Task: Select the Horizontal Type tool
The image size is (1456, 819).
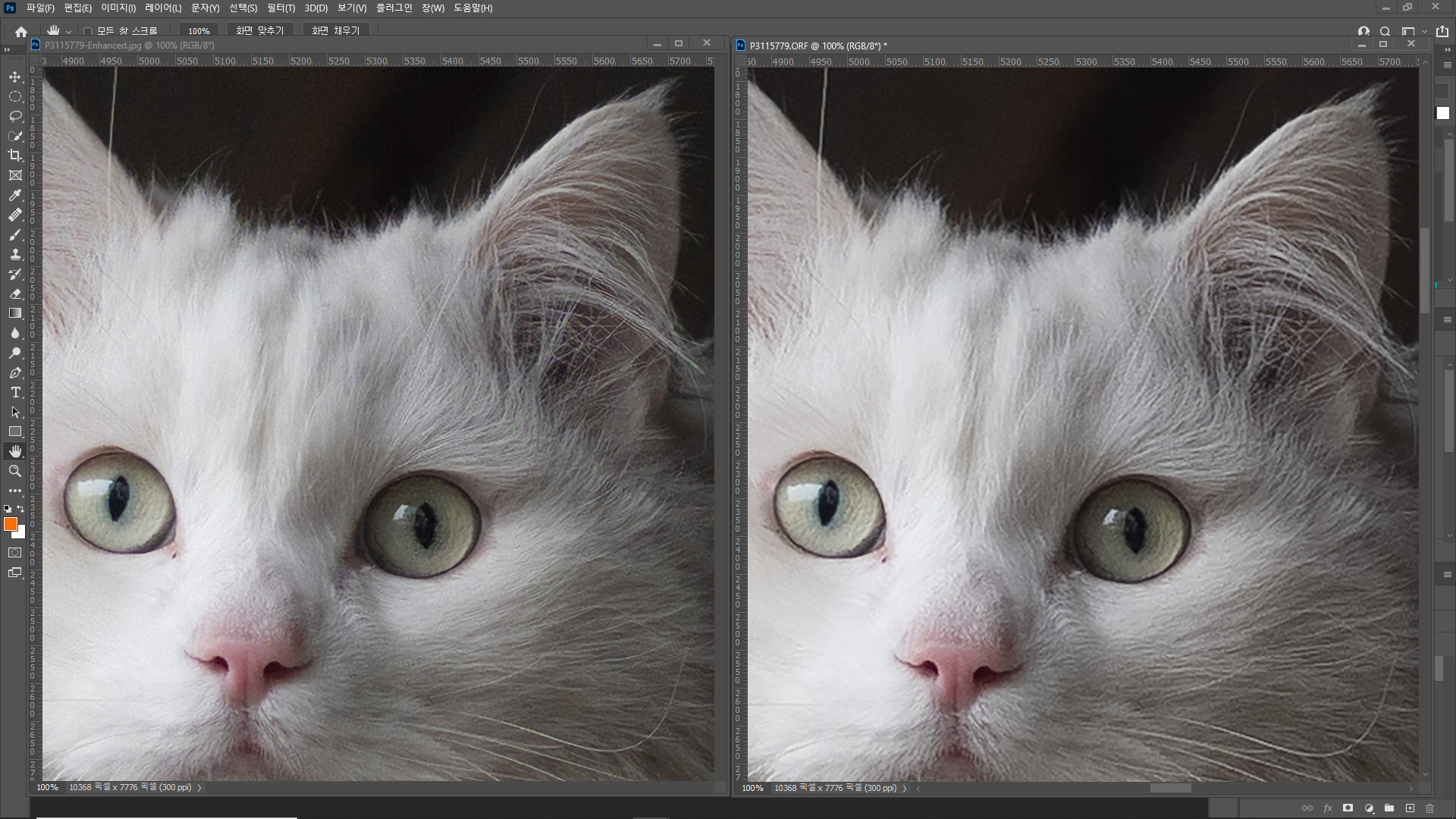Action: point(15,392)
